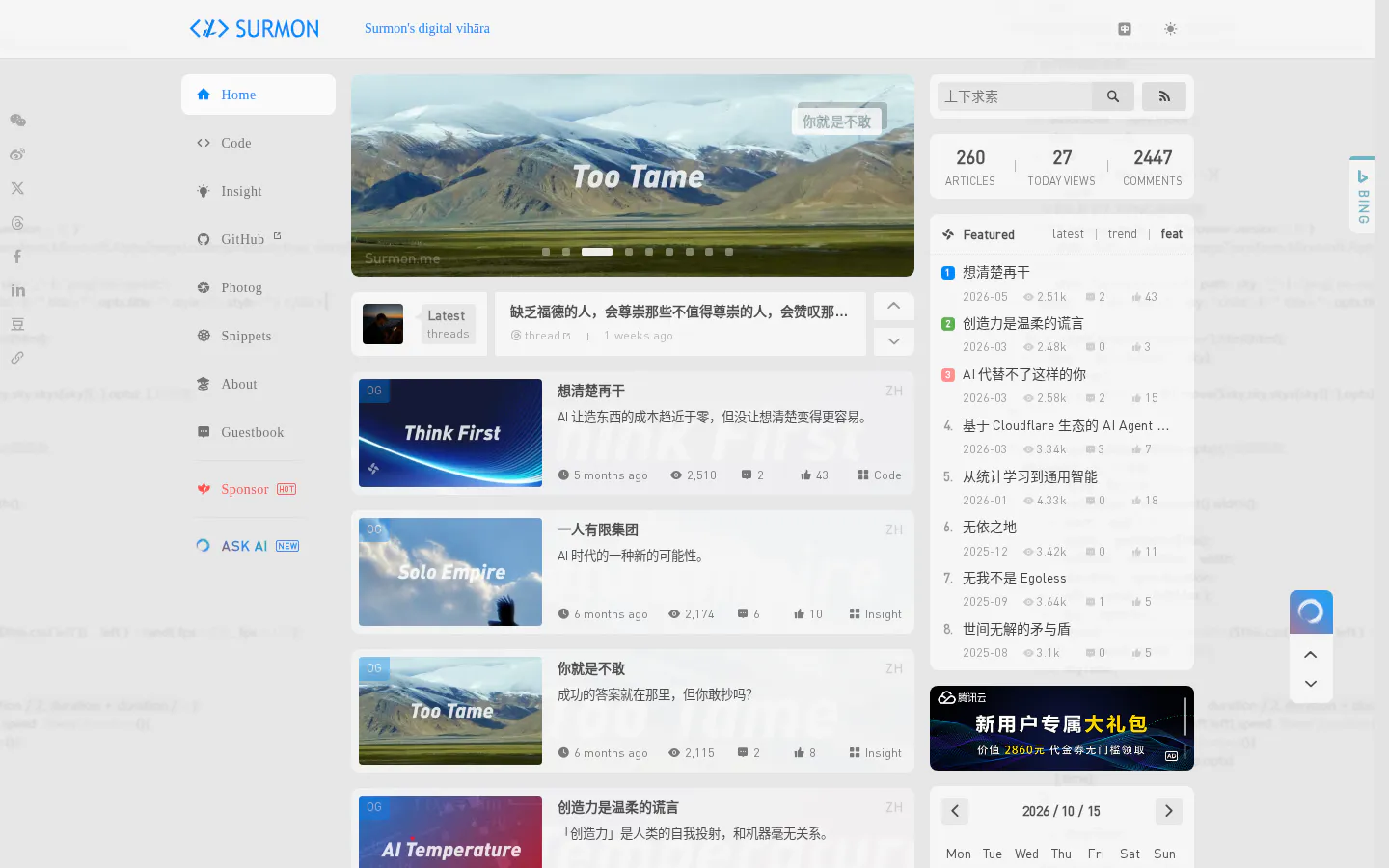Switch Featured panel to feat tab
Screen dimensions: 1389x868
1172,234
